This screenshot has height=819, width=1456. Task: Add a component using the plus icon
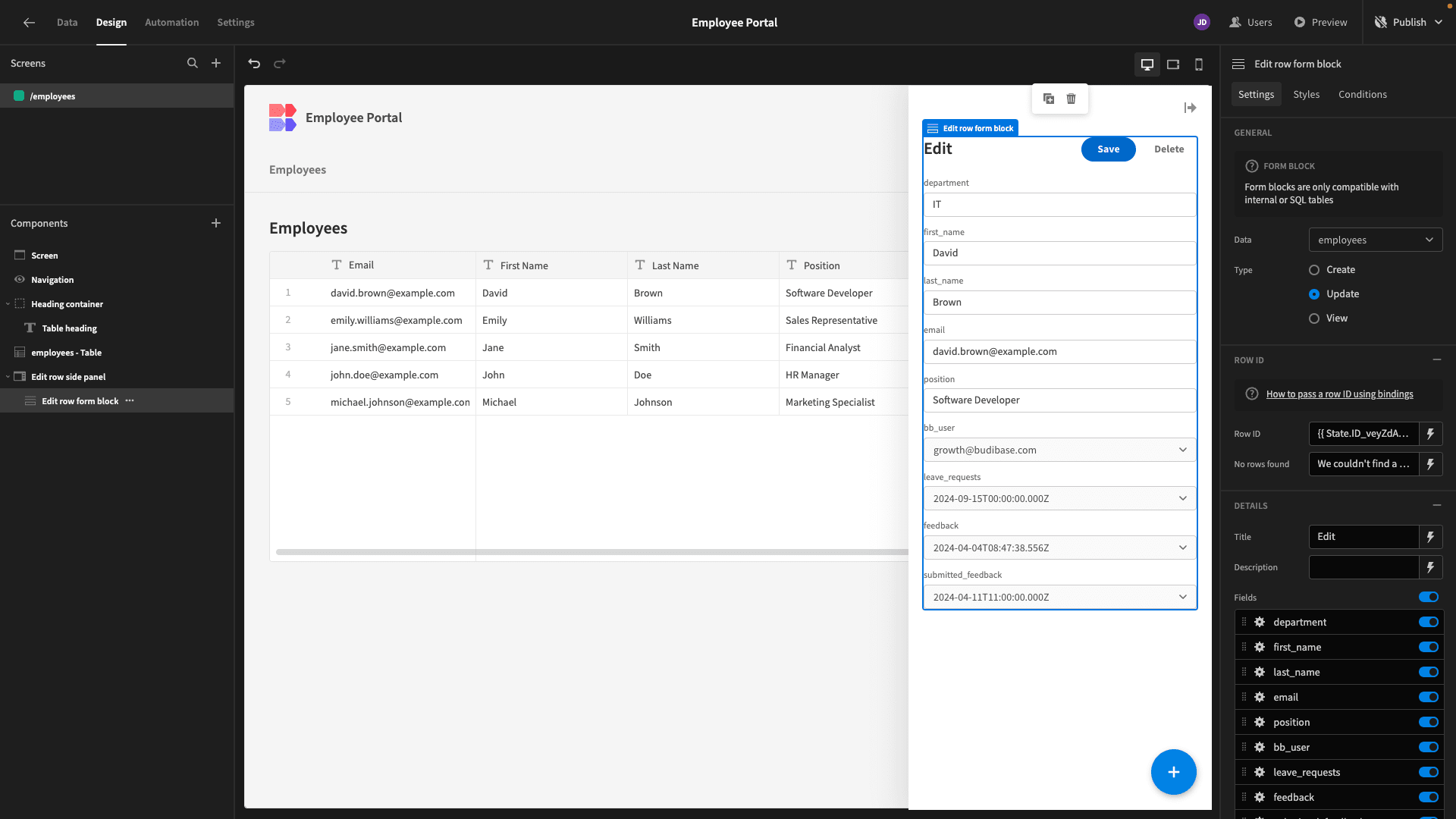click(216, 223)
